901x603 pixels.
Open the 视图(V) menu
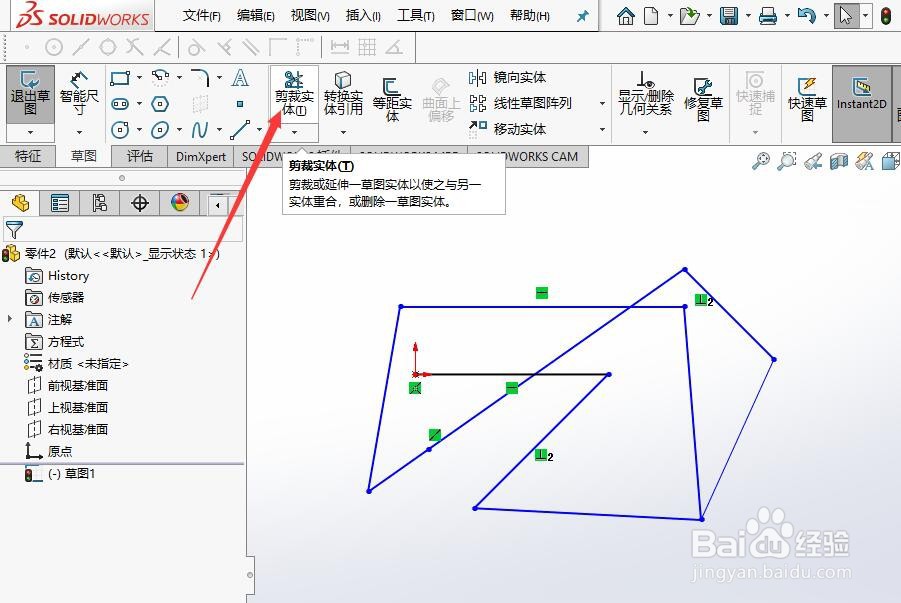pos(310,16)
